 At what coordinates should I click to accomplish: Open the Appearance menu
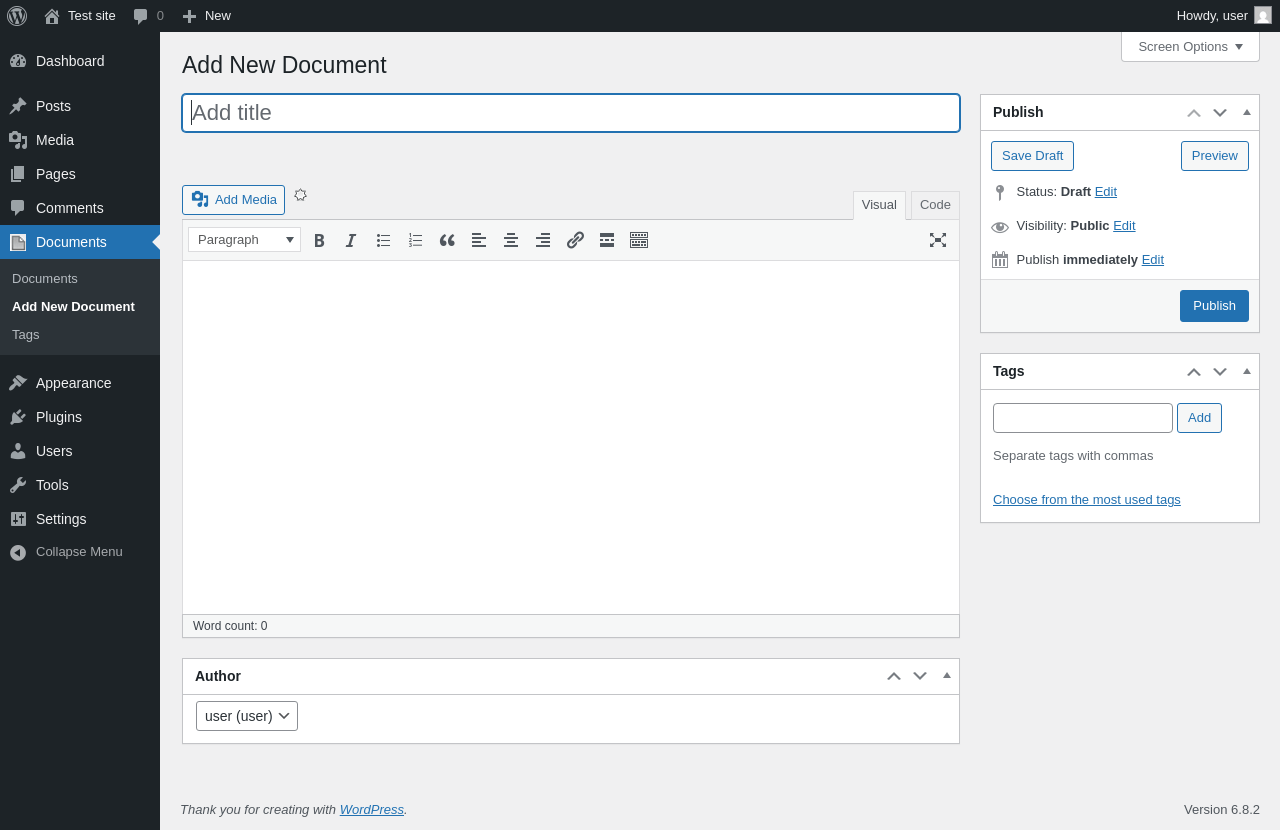click(80, 383)
